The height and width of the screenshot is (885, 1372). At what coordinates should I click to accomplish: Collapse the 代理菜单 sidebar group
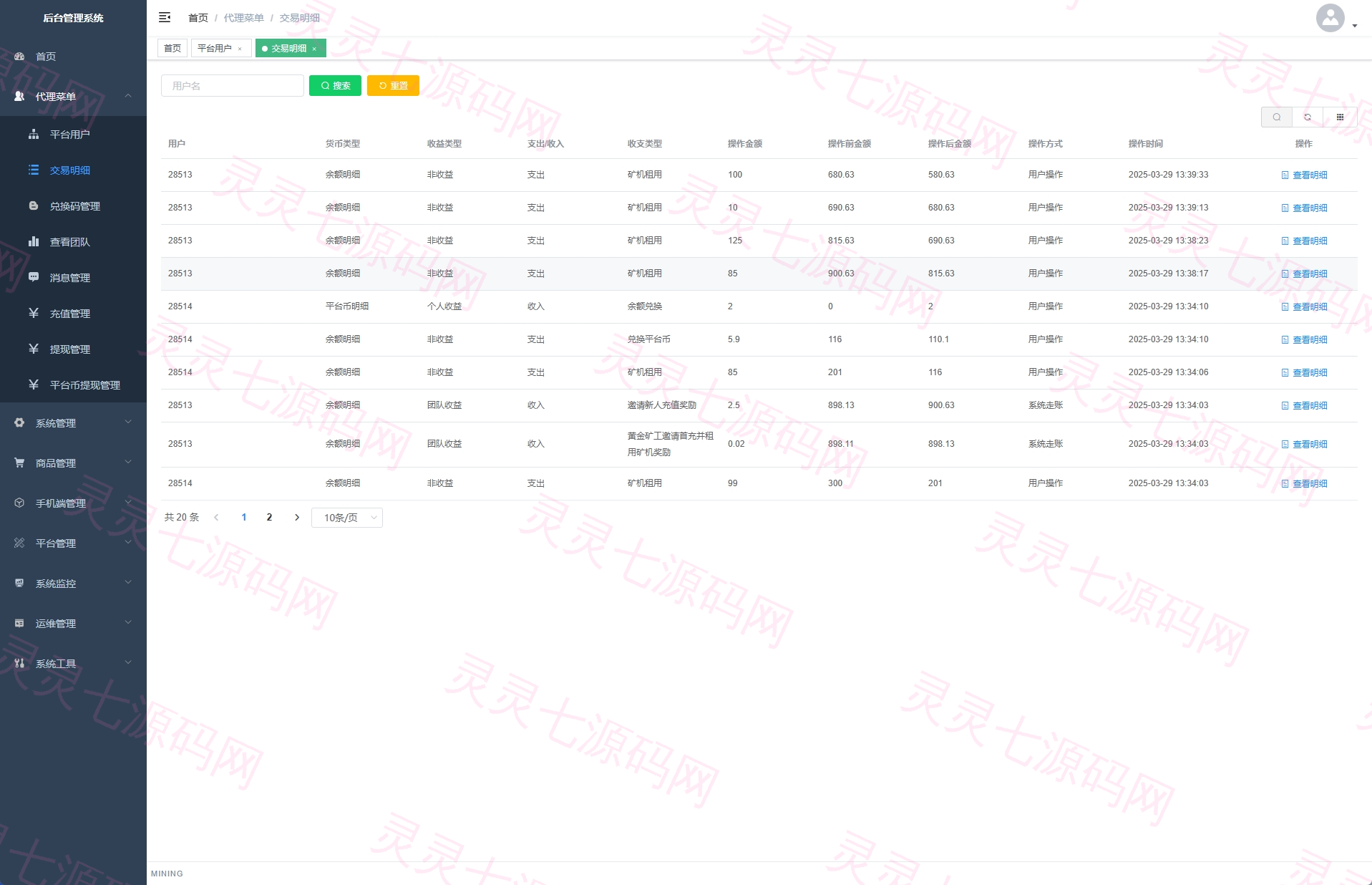(73, 97)
